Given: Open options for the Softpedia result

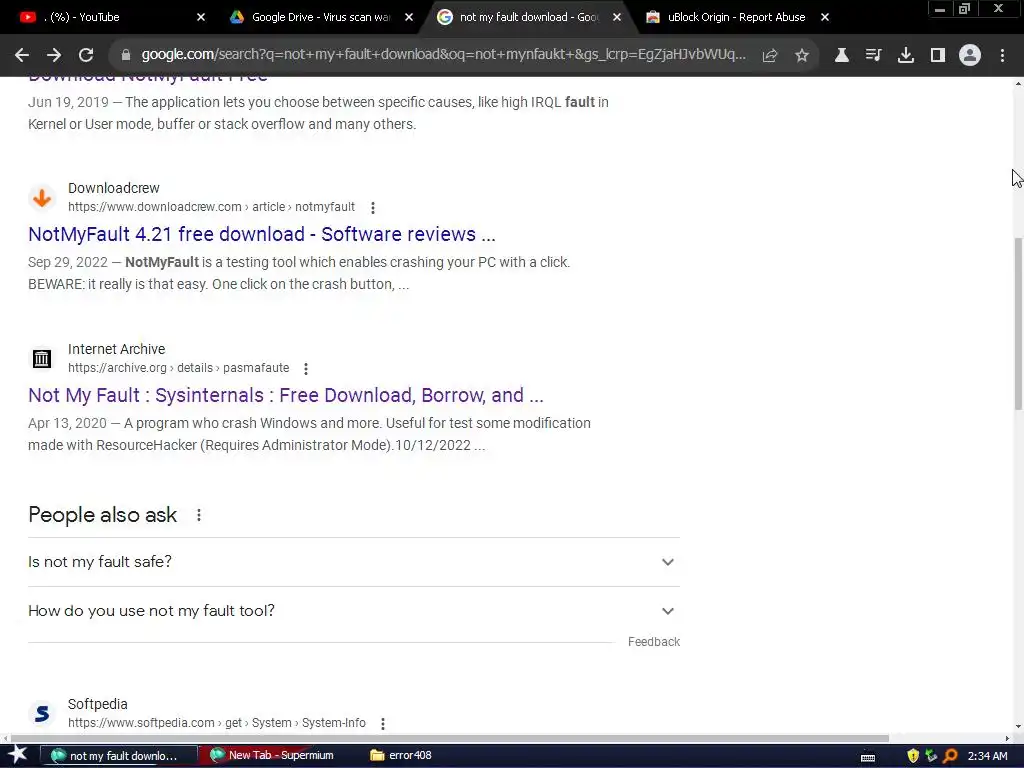Looking at the screenshot, I should point(383,724).
